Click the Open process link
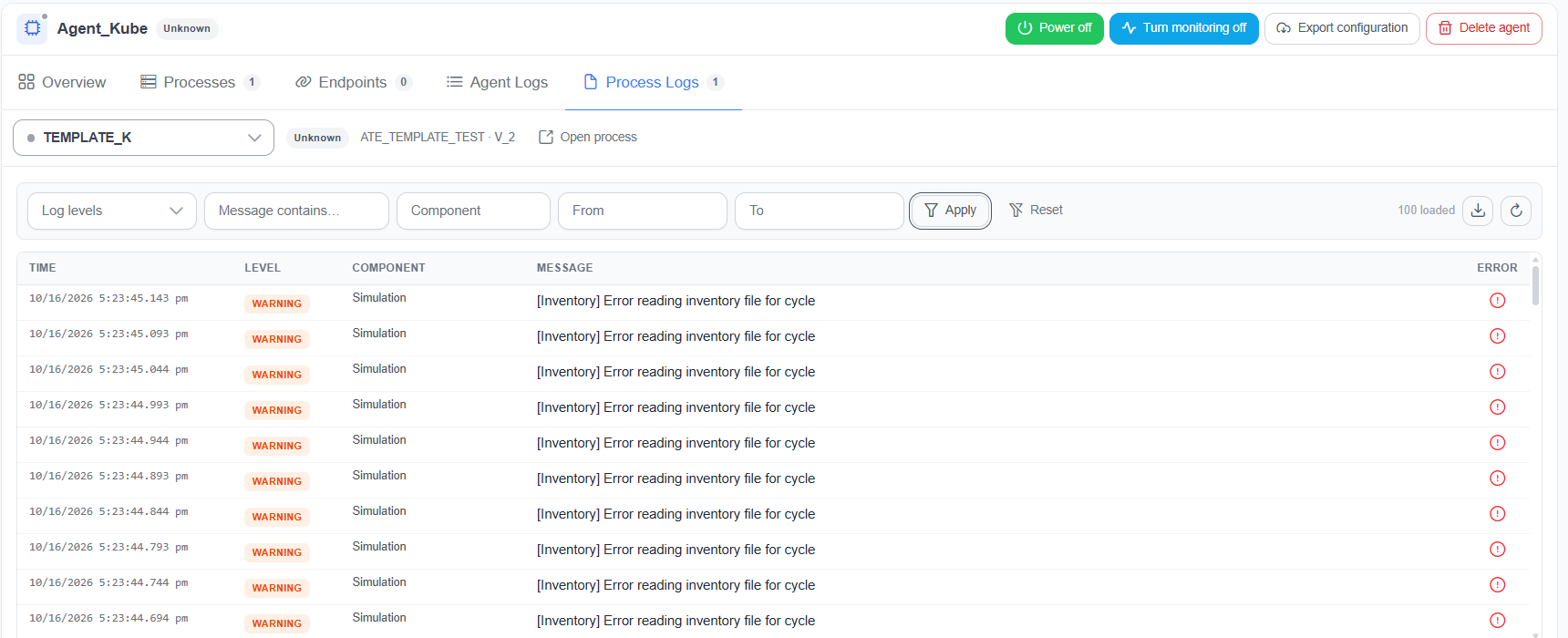This screenshot has height=638, width=1568. pos(588,137)
